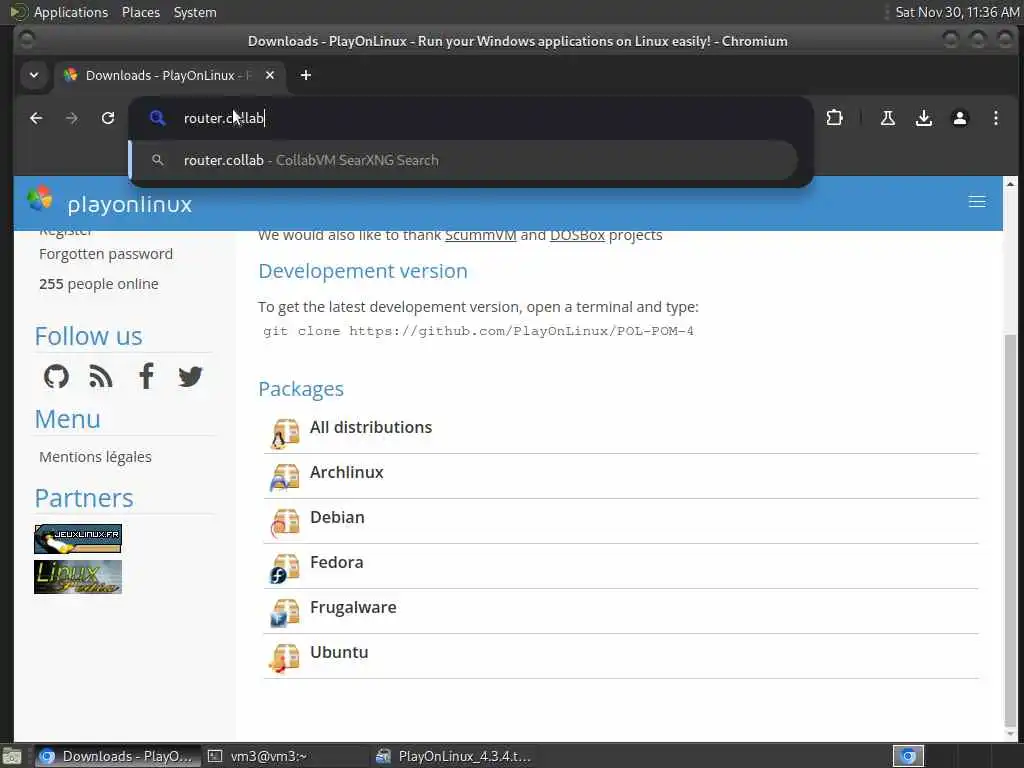Open the Extensions puzzle icon
The image size is (1024, 768).
[x=834, y=118]
